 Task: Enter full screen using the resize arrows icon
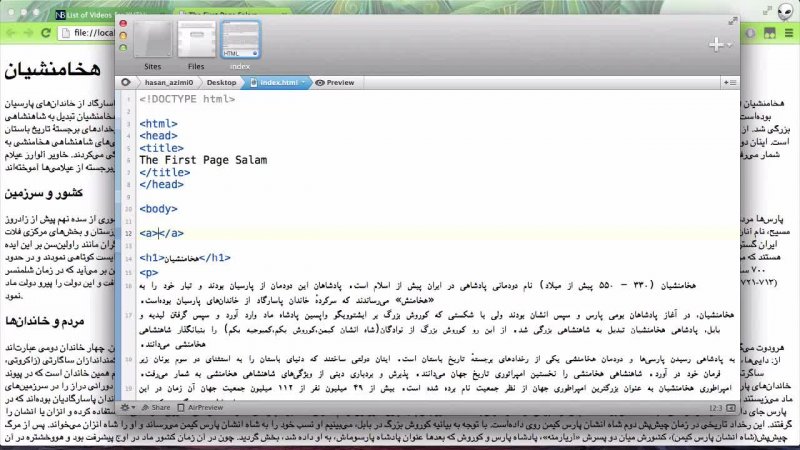[734, 23]
